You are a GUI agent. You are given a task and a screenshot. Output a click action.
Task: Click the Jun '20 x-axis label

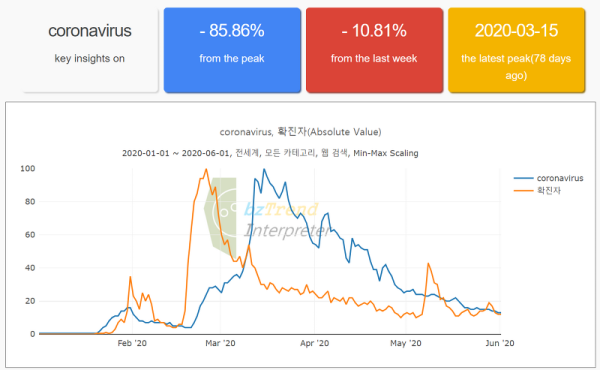499,343
